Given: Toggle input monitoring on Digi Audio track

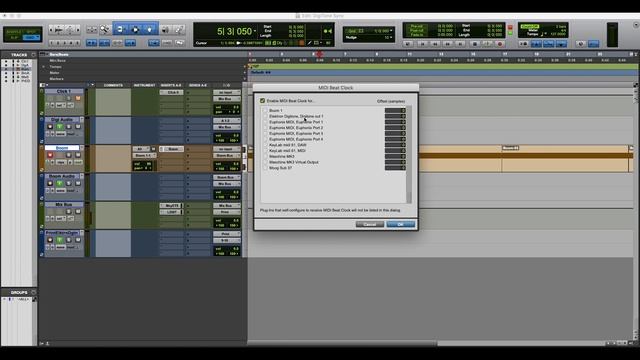Looking at the screenshot, I should [x=60, y=127].
